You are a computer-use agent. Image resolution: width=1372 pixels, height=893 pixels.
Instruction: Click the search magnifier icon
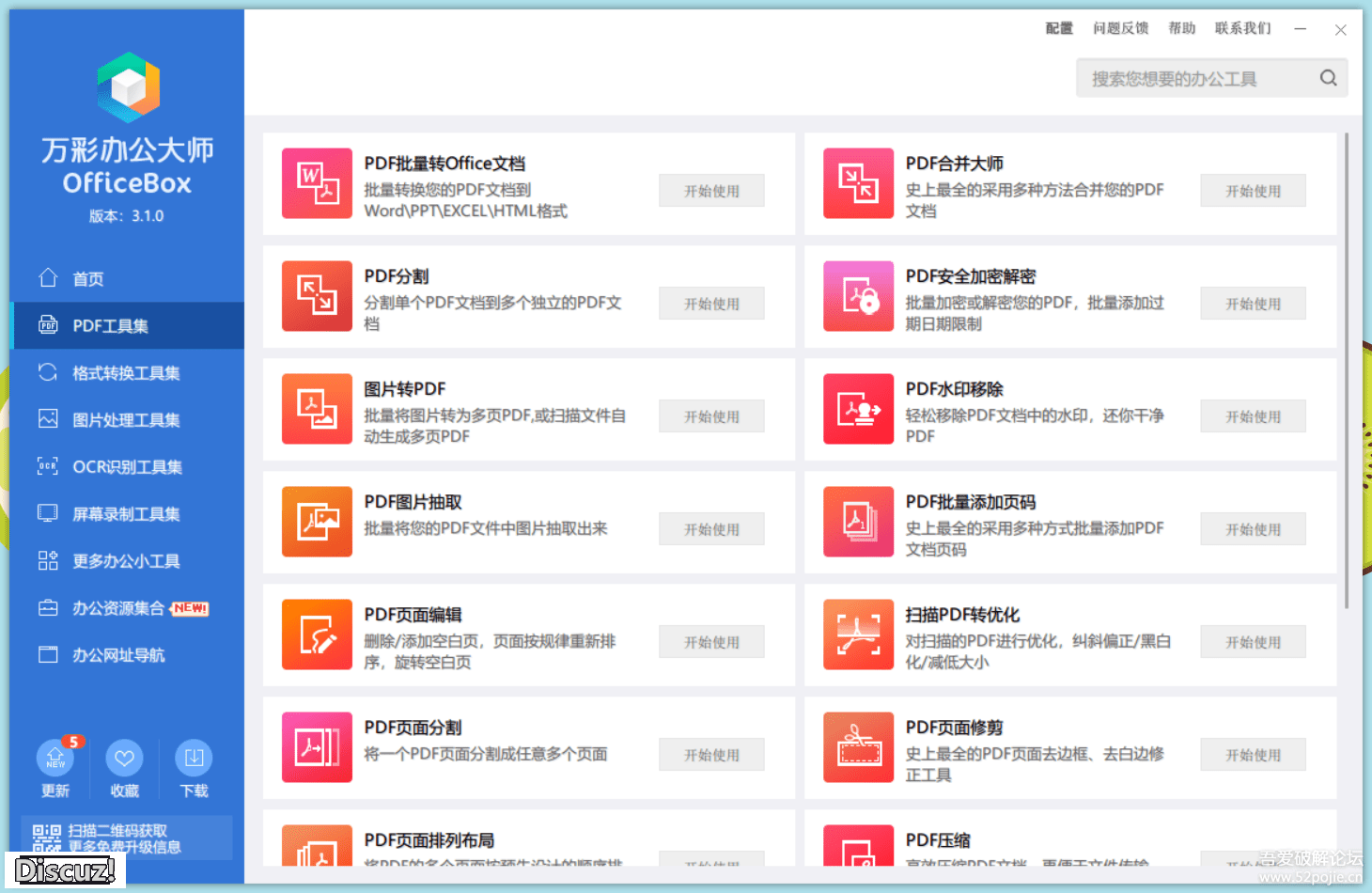1328,78
